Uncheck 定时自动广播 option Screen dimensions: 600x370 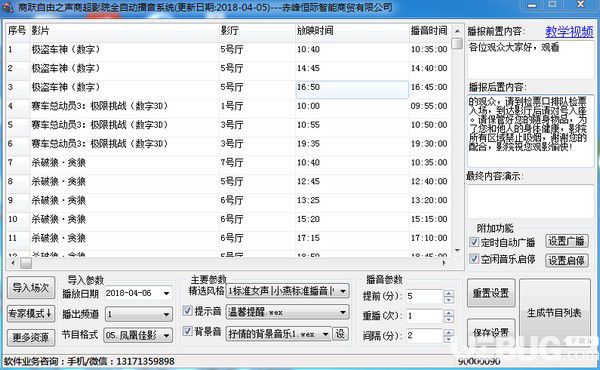pyautogui.click(x=474, y=242)
